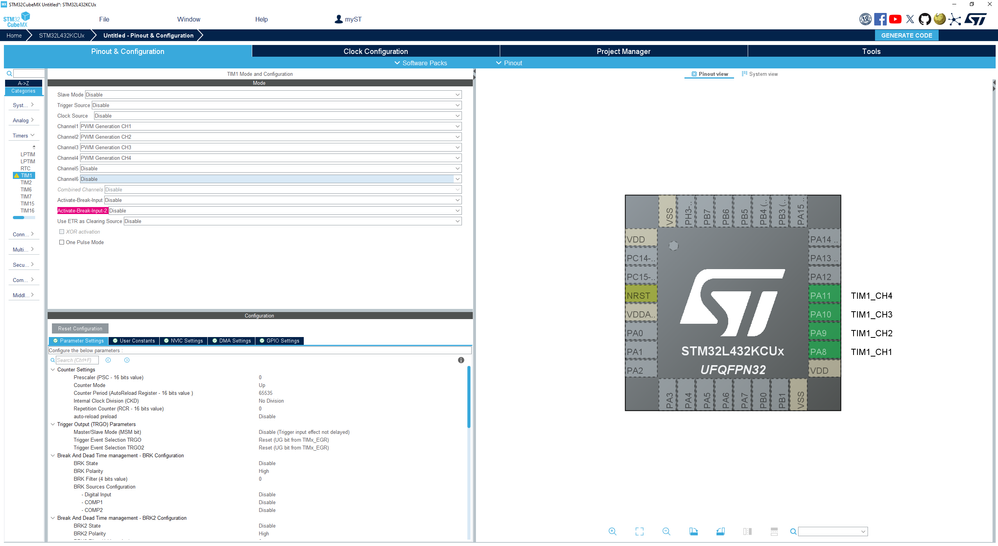998x546 pixels.
Task: Open the Channel5 dropdown
Action: point(271,169)
